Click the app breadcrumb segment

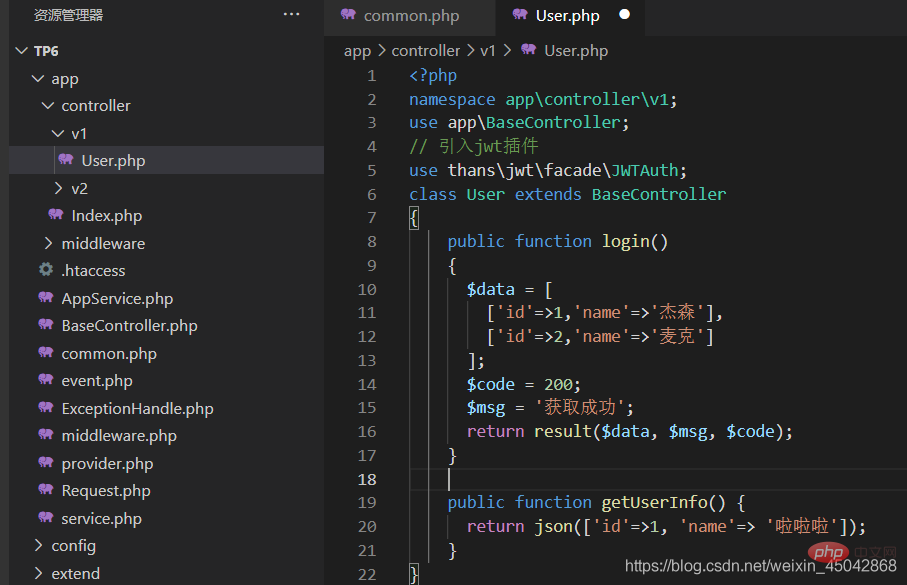(357, 51)
